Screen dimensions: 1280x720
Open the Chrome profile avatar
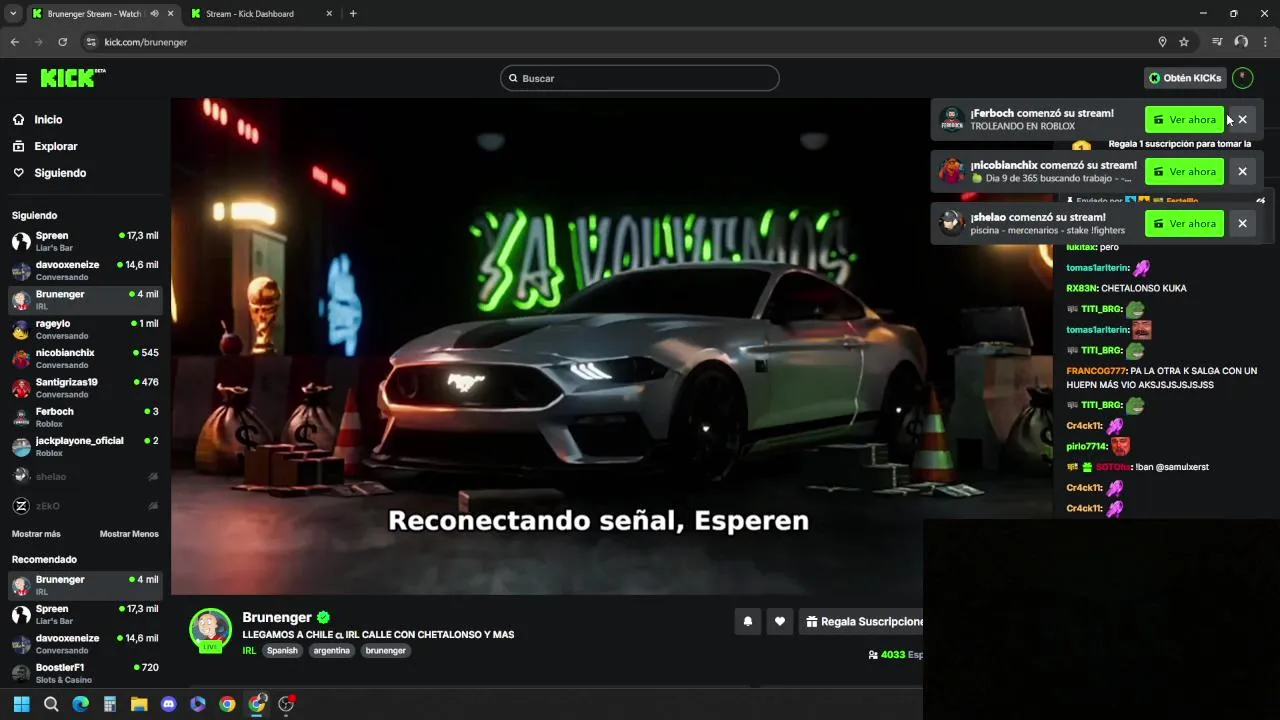tap(1241, 42)
